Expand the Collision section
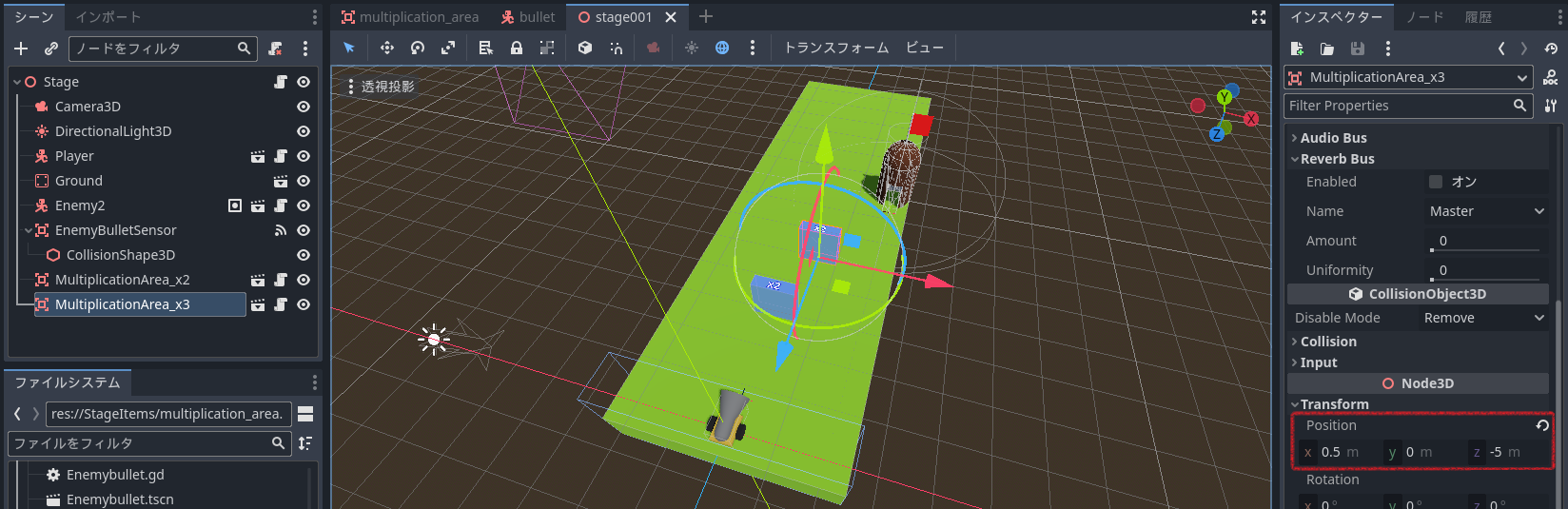1568x509 pixels. 1294,342
